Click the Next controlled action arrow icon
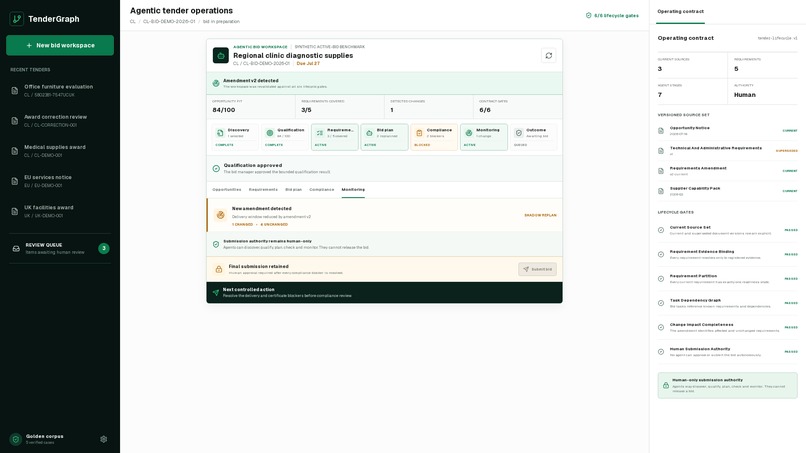 click(x=216, y=292)
